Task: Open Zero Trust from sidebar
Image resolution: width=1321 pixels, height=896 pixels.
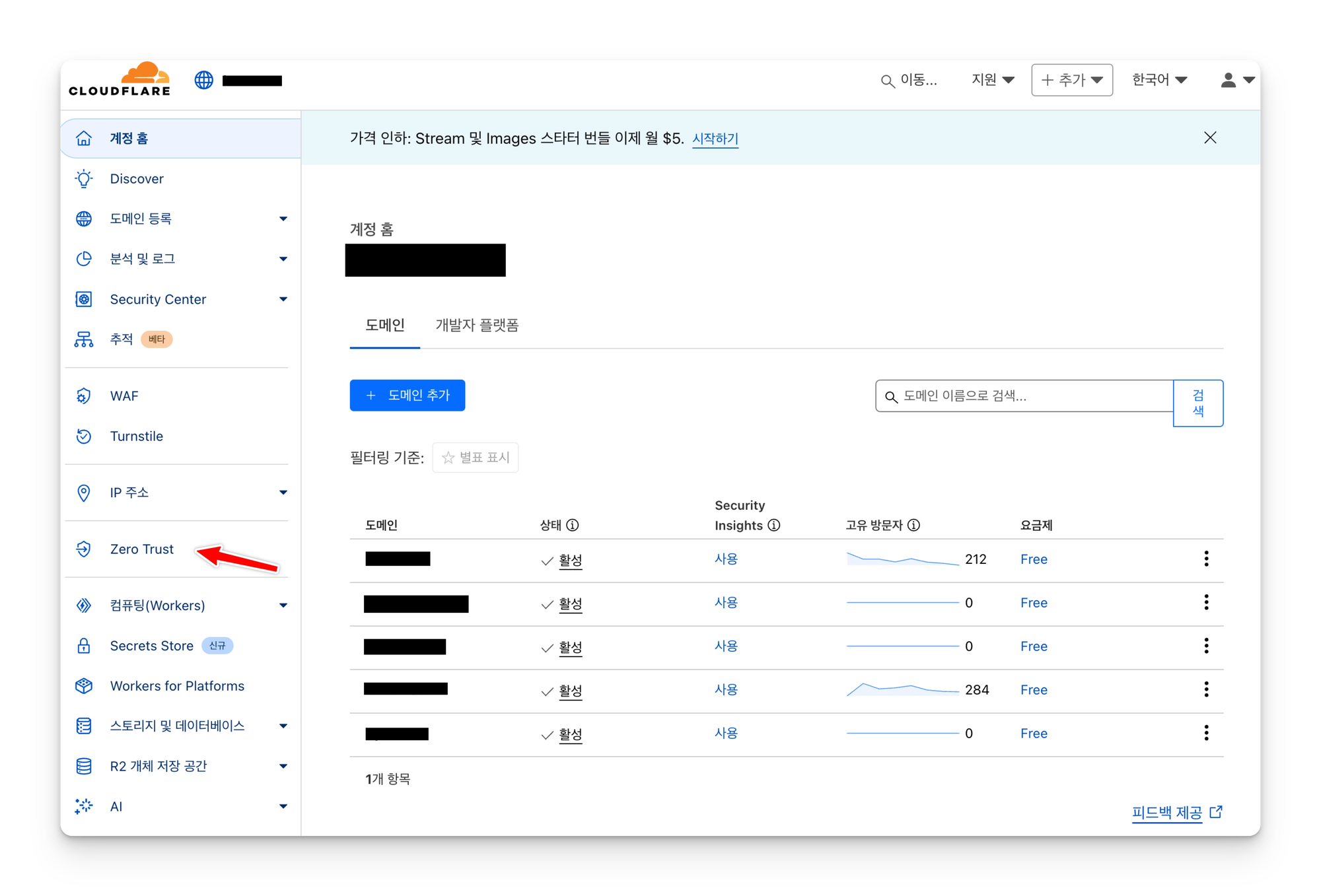Action: click(141, 549)
